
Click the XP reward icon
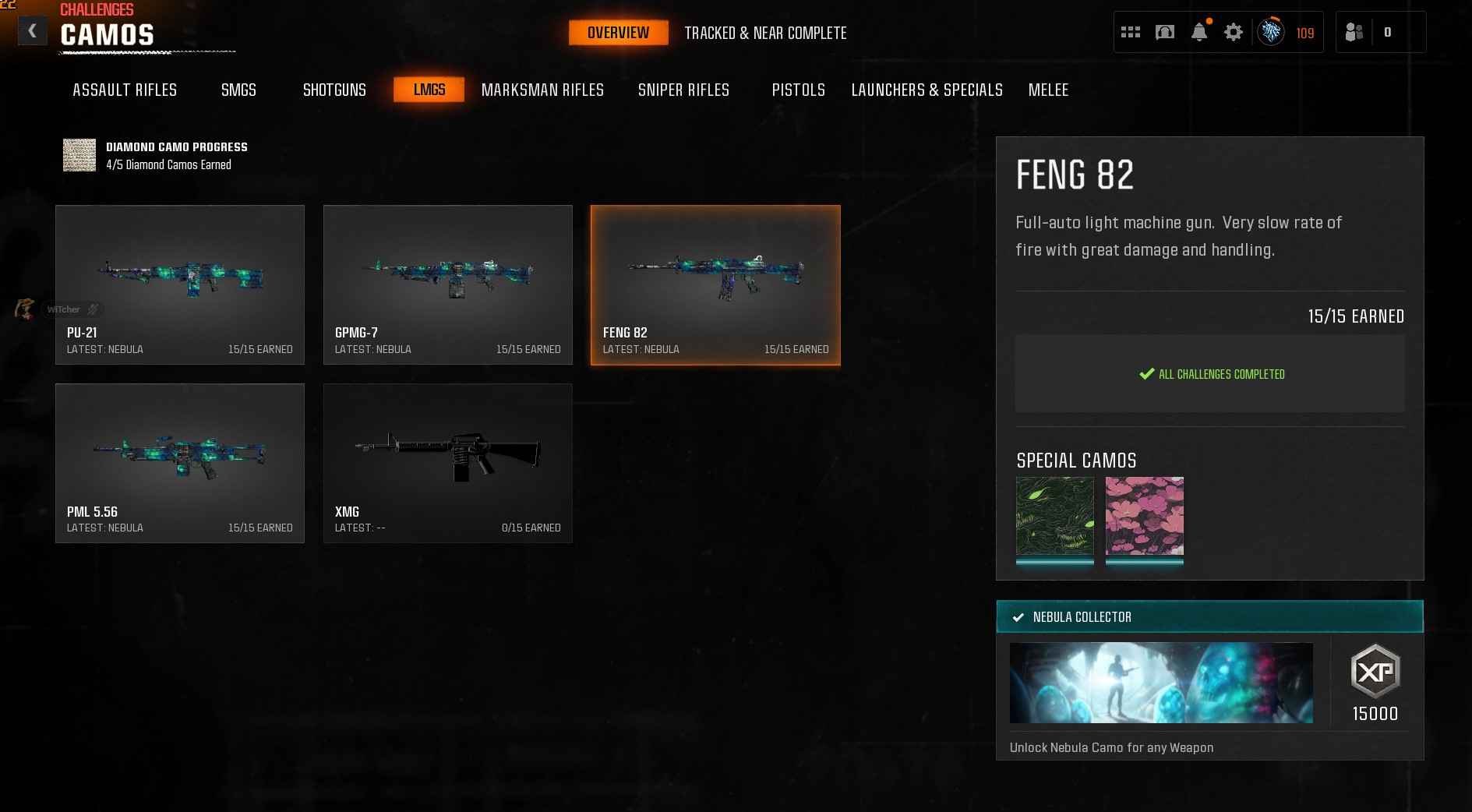(1375, 671)
